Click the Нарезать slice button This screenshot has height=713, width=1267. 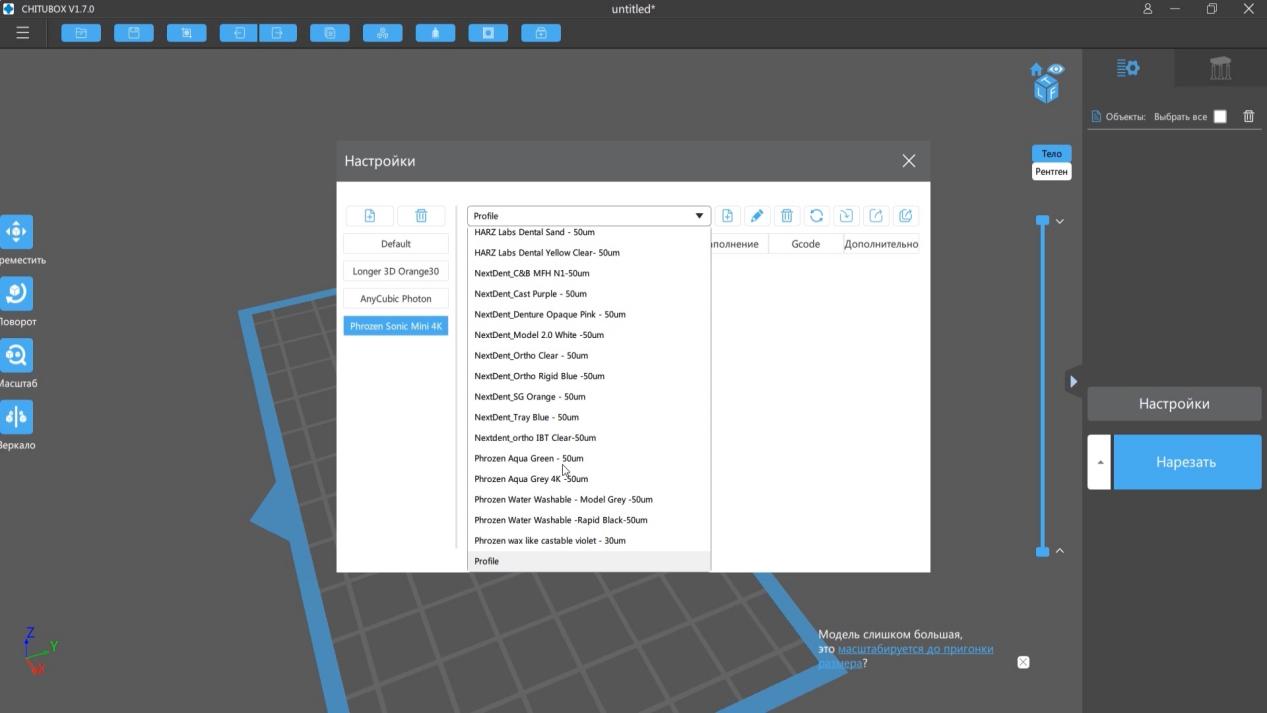point(1186,462)
